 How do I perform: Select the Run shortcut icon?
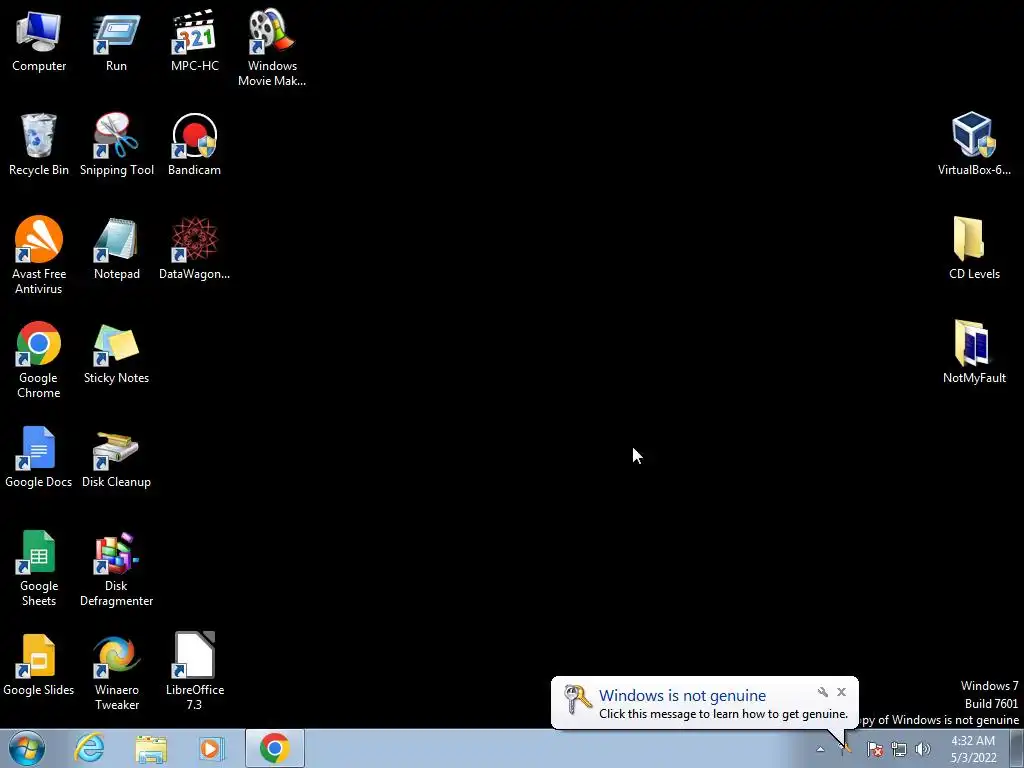(x=116, y=40)
